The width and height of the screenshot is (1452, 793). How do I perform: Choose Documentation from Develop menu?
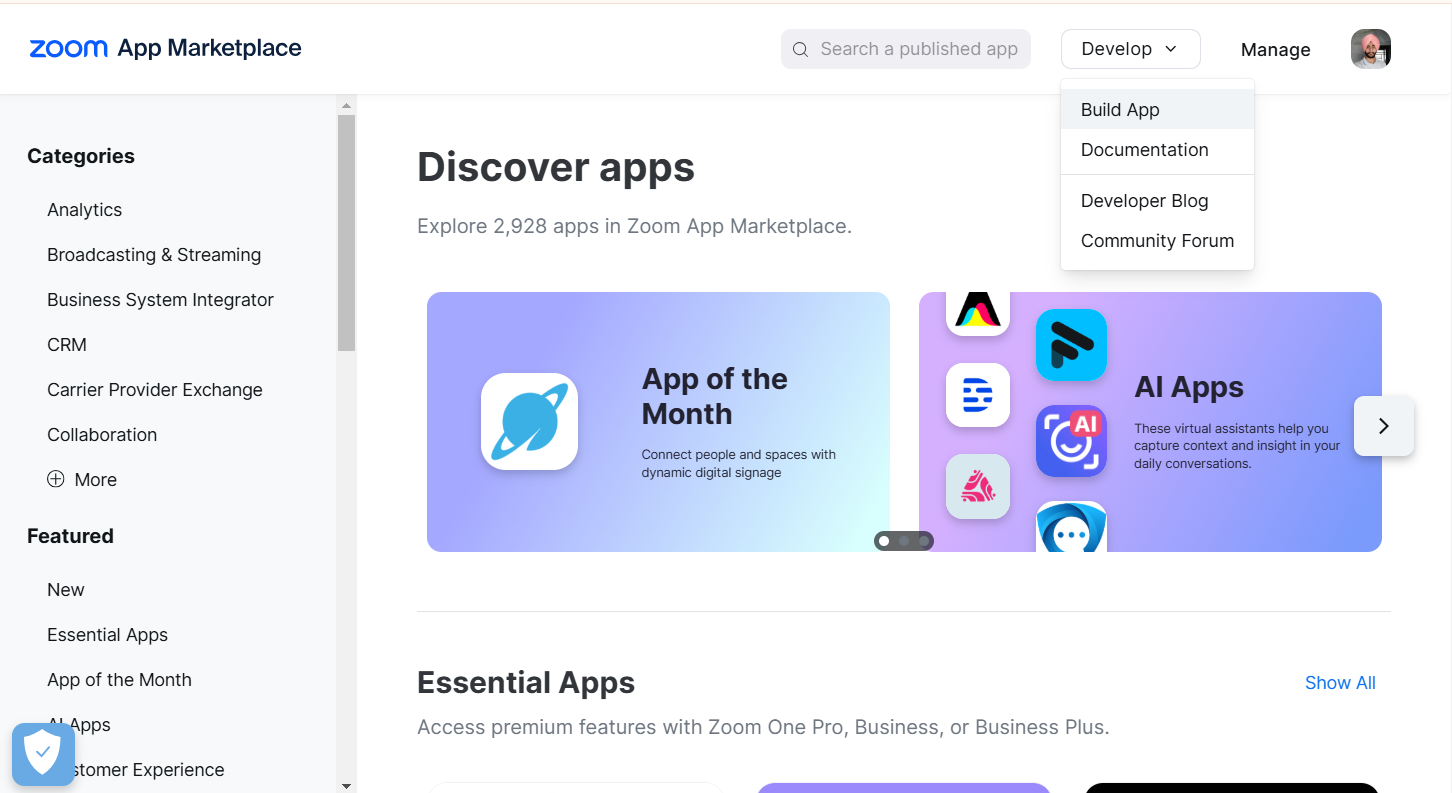pyautogui.click(x=1157, y=150)
